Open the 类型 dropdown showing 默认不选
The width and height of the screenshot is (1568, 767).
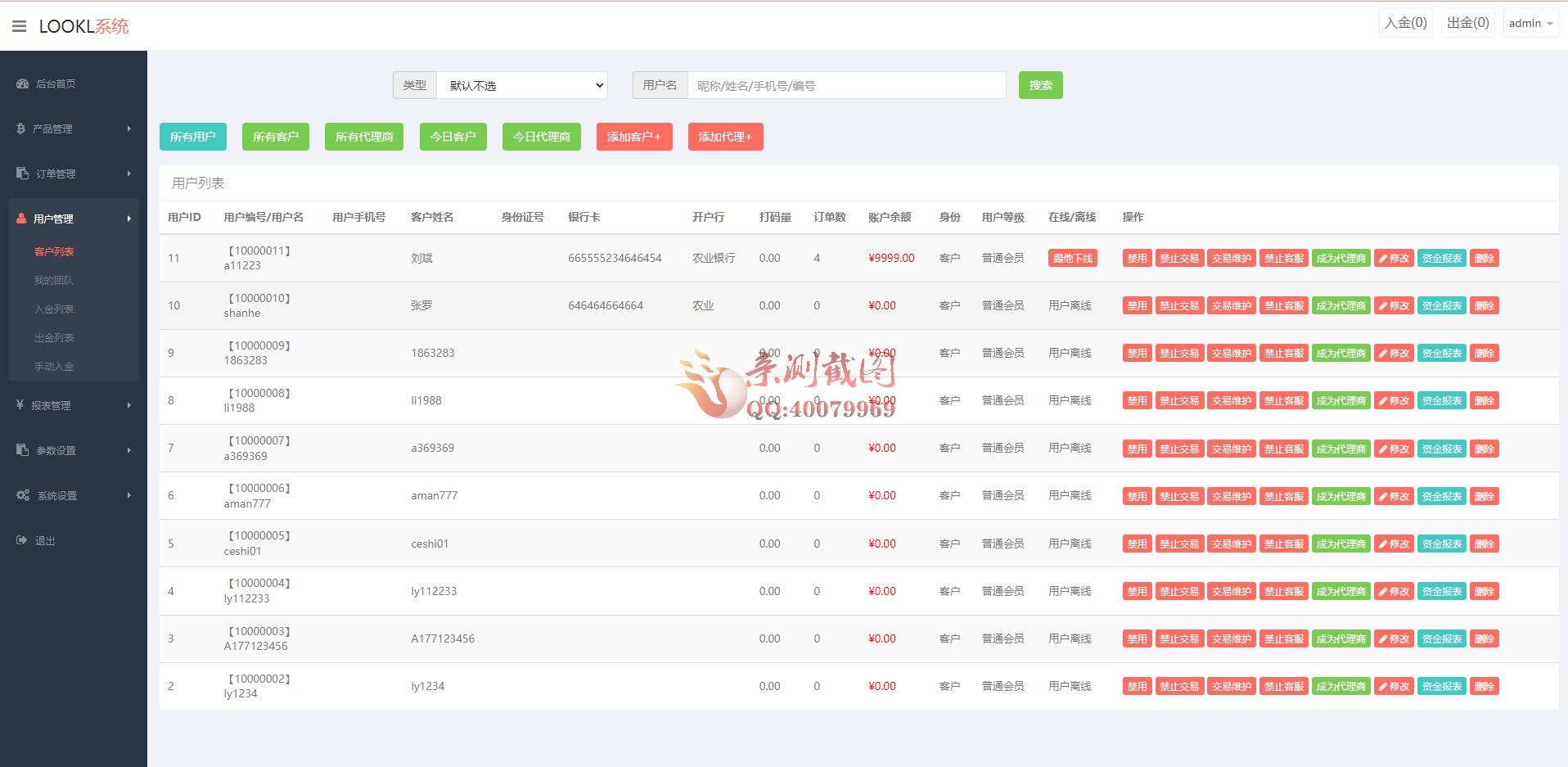pos(522,84)
